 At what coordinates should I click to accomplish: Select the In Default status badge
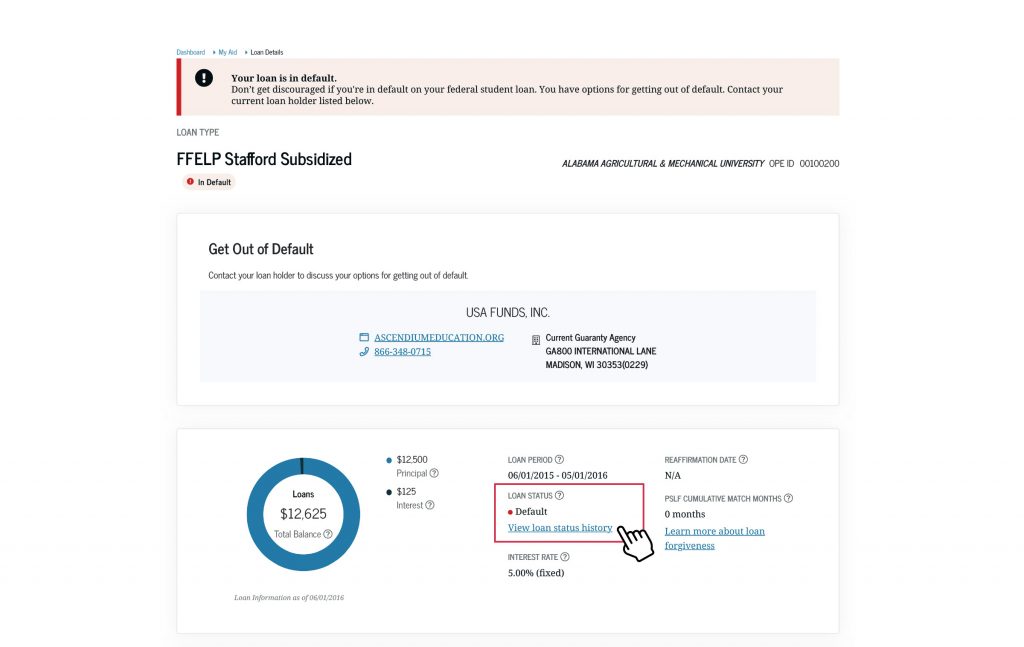(x=208, y=182)
